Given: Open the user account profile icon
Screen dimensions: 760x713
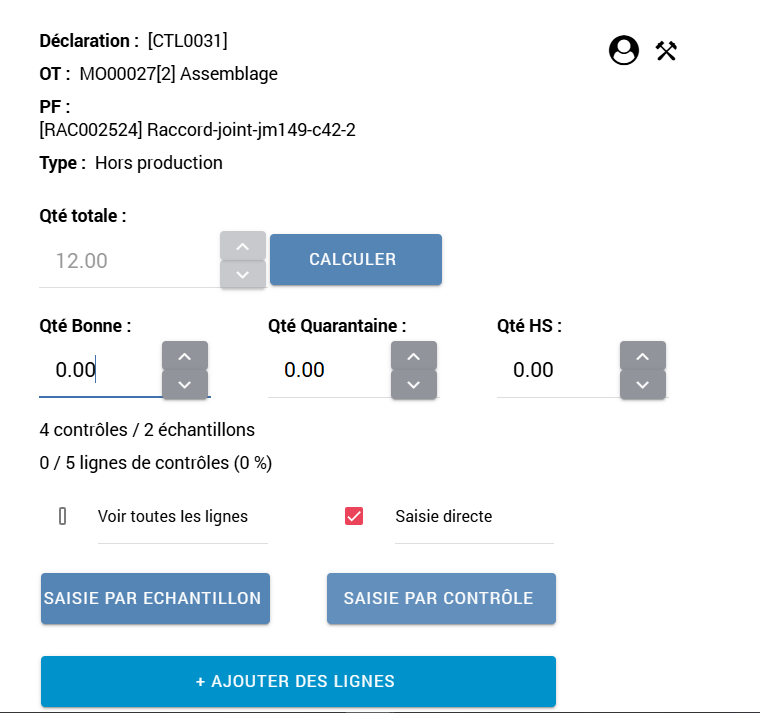Looking at the screenshot, I should click(x=624, y=50).
